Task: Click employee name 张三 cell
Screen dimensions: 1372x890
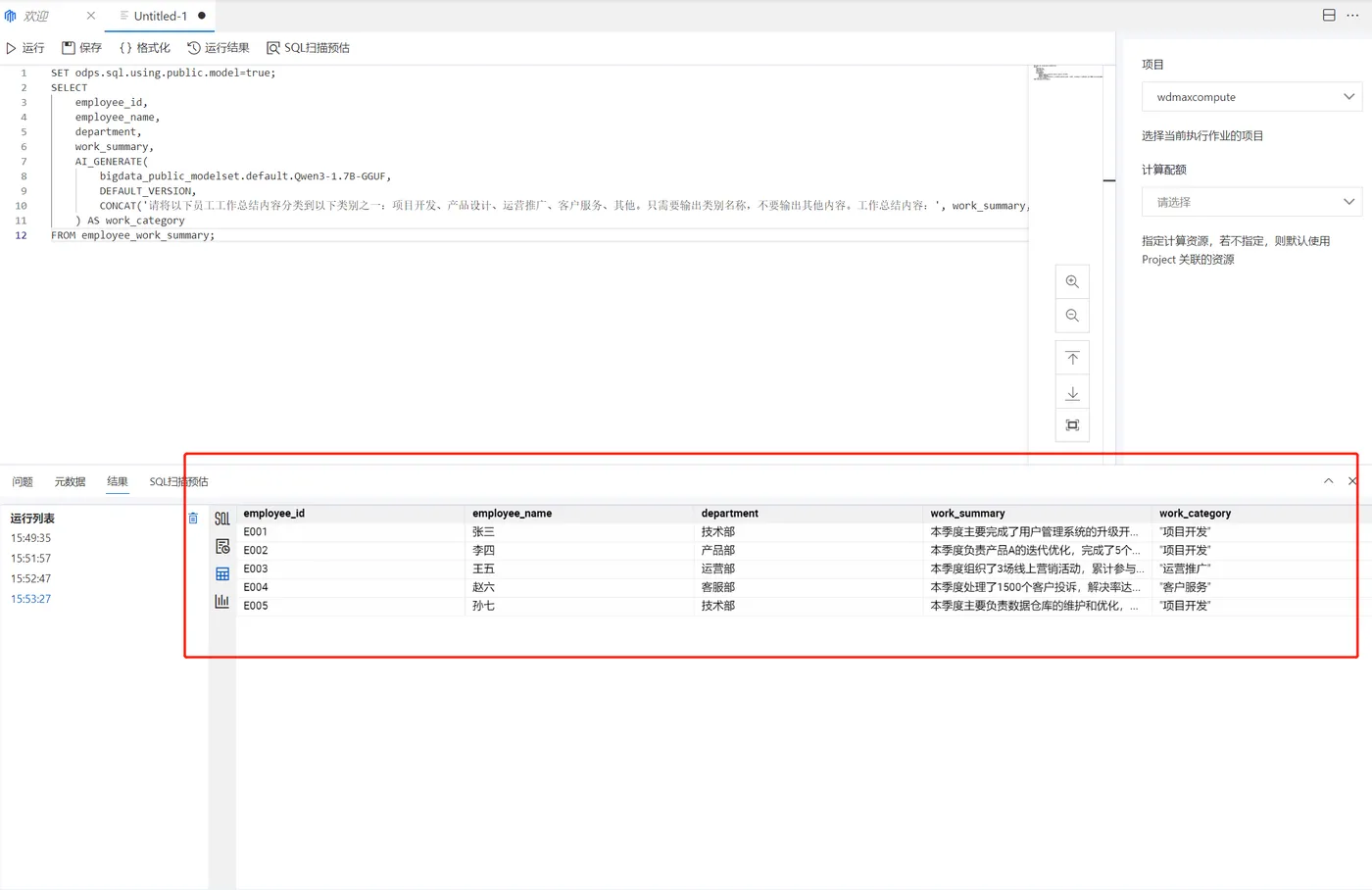Action: pos(580,532)
